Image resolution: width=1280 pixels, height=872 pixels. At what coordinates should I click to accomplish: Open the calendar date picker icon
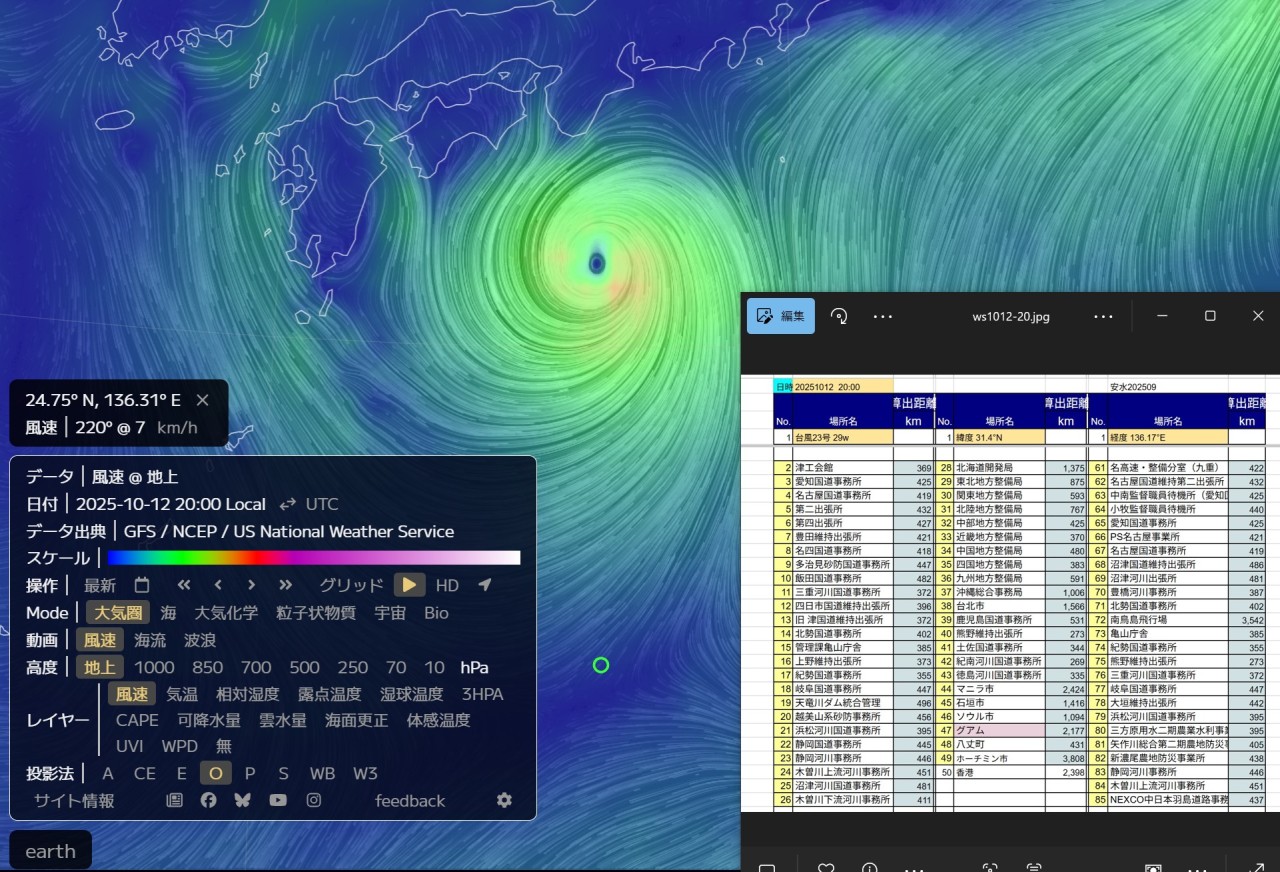coord(142,585)
